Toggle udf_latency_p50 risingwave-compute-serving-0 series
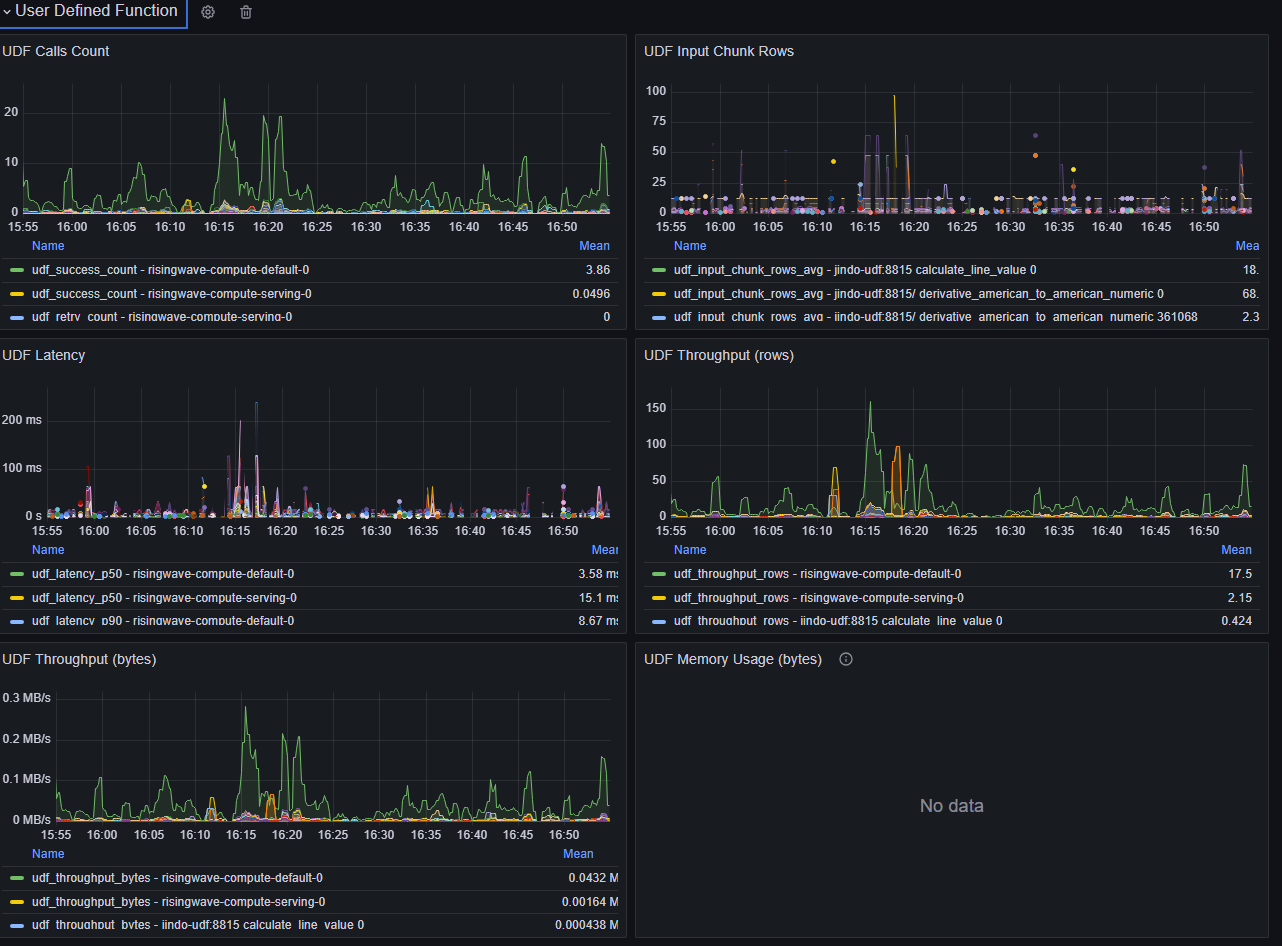Viewport: 1282px width, 946px height. click(x=165, y=598)
